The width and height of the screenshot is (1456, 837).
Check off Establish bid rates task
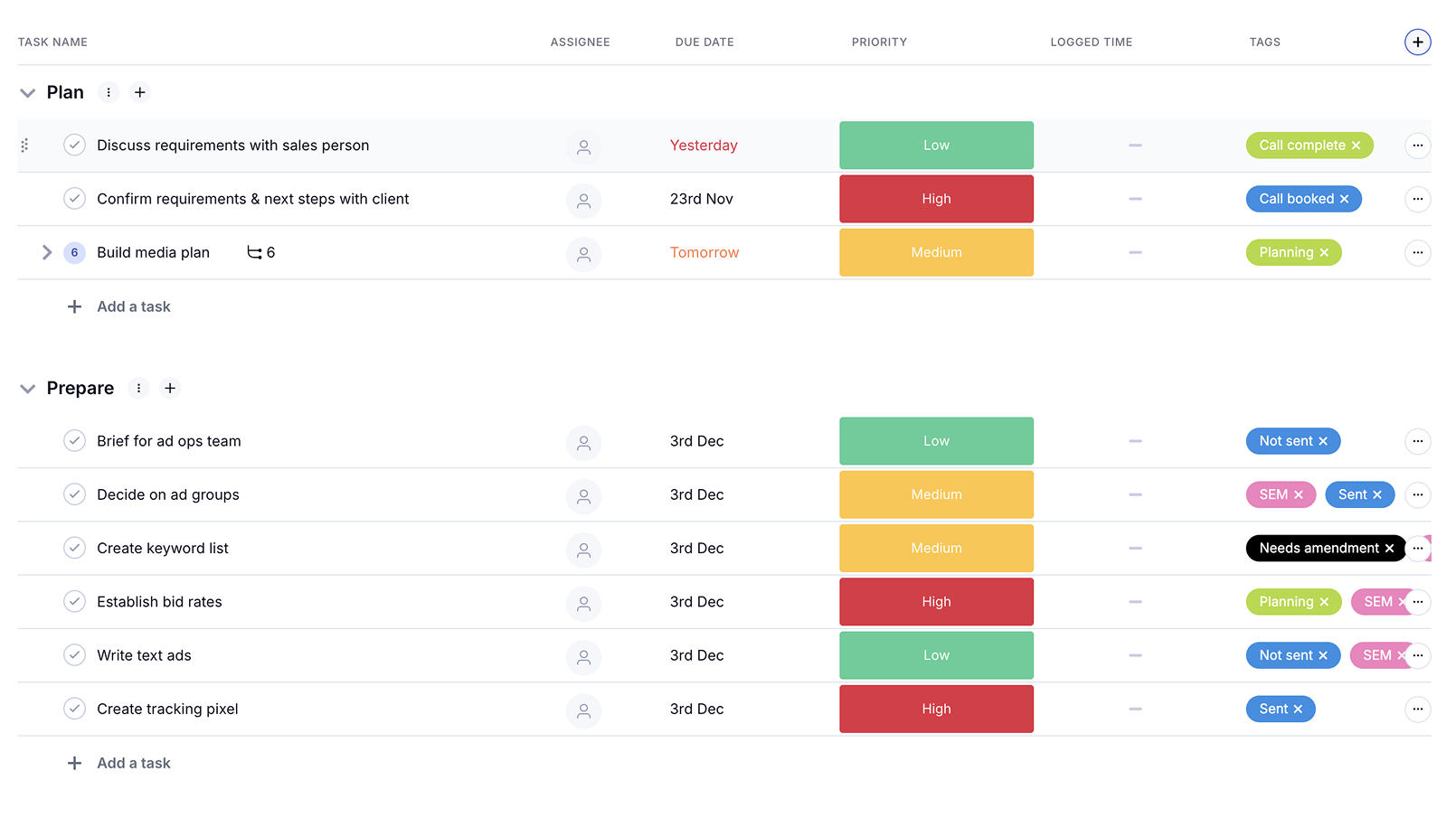coord(74,602)
